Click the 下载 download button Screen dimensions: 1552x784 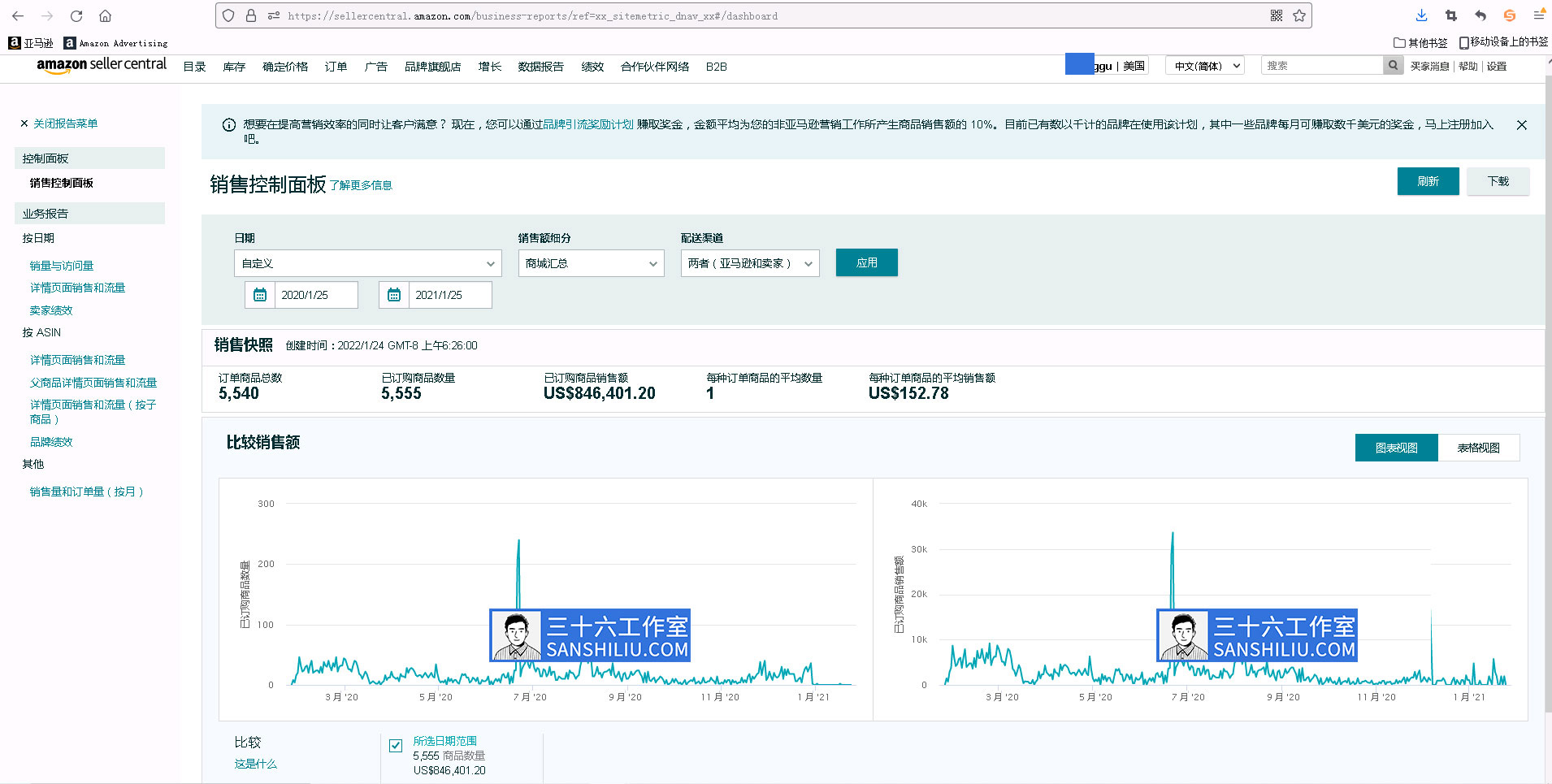click(1498, 181)
